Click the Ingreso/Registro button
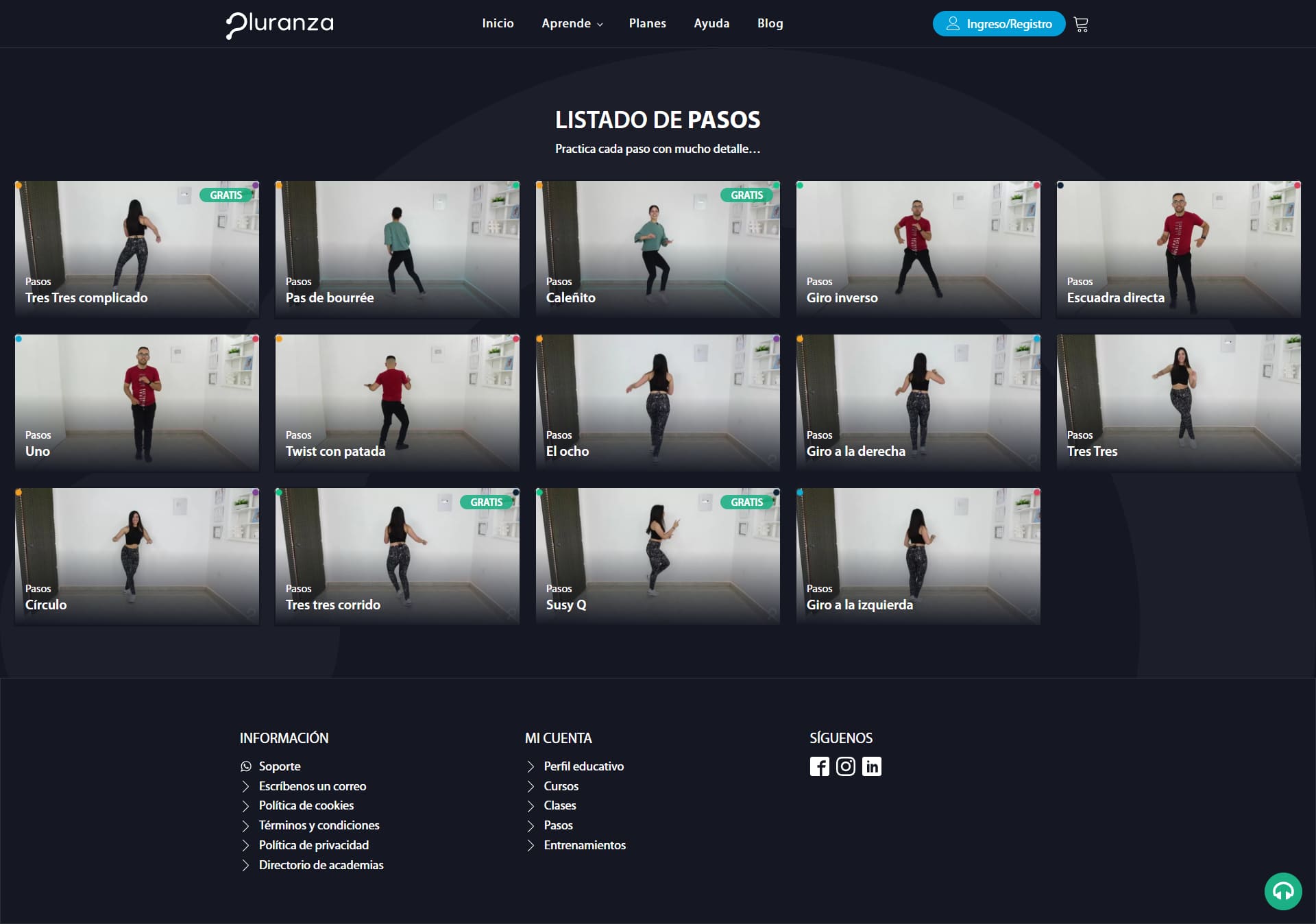This screenshot has height=924, width=1316. [x=999, y=24]
